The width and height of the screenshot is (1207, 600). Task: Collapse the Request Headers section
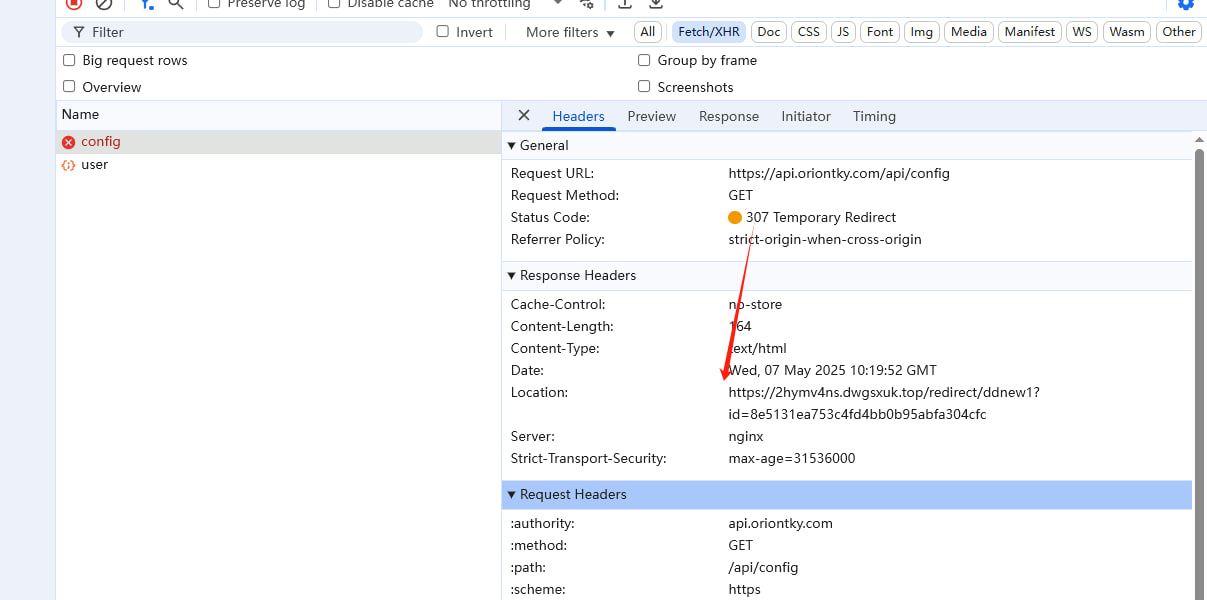click(x=512, y=494)
